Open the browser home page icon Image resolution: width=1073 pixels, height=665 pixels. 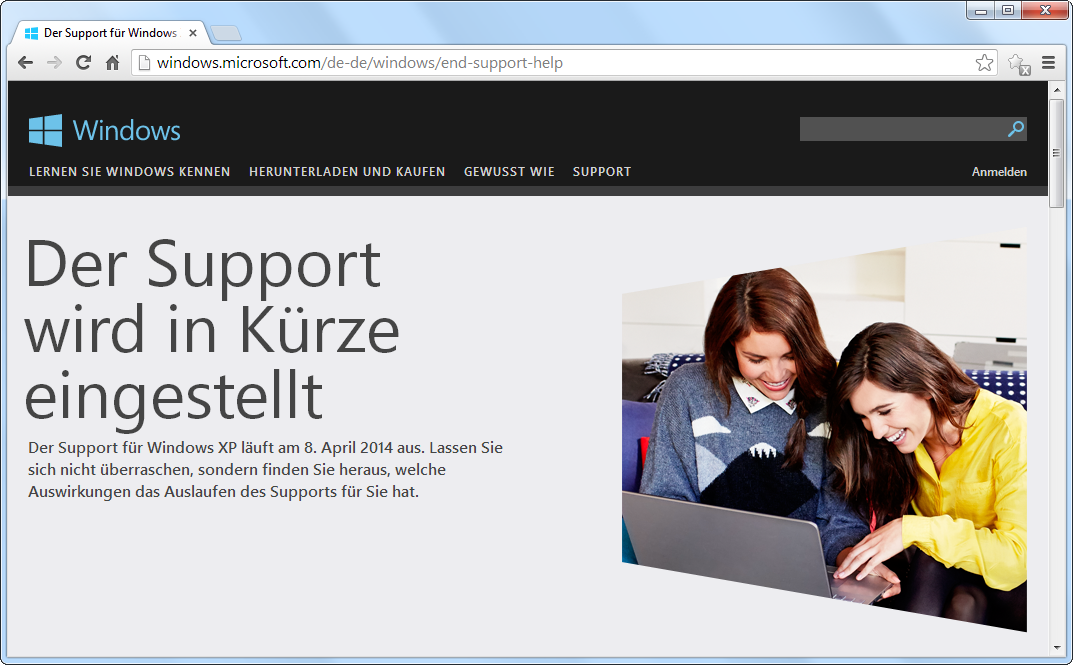(x=112, y=63)
